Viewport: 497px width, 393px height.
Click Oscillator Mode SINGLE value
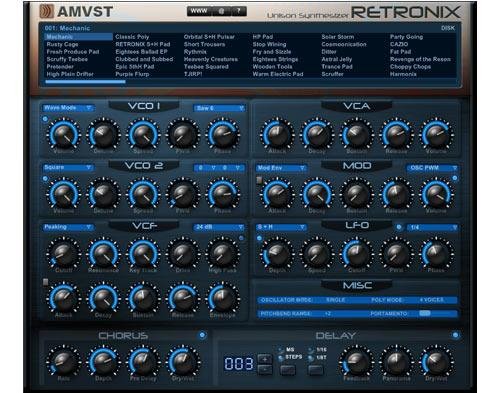335,300
